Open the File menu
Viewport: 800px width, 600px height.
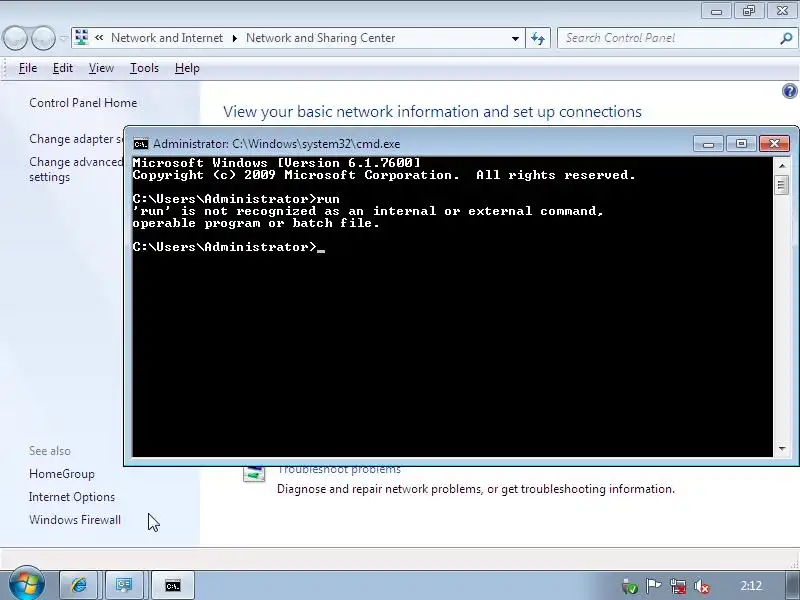[28, 68]
